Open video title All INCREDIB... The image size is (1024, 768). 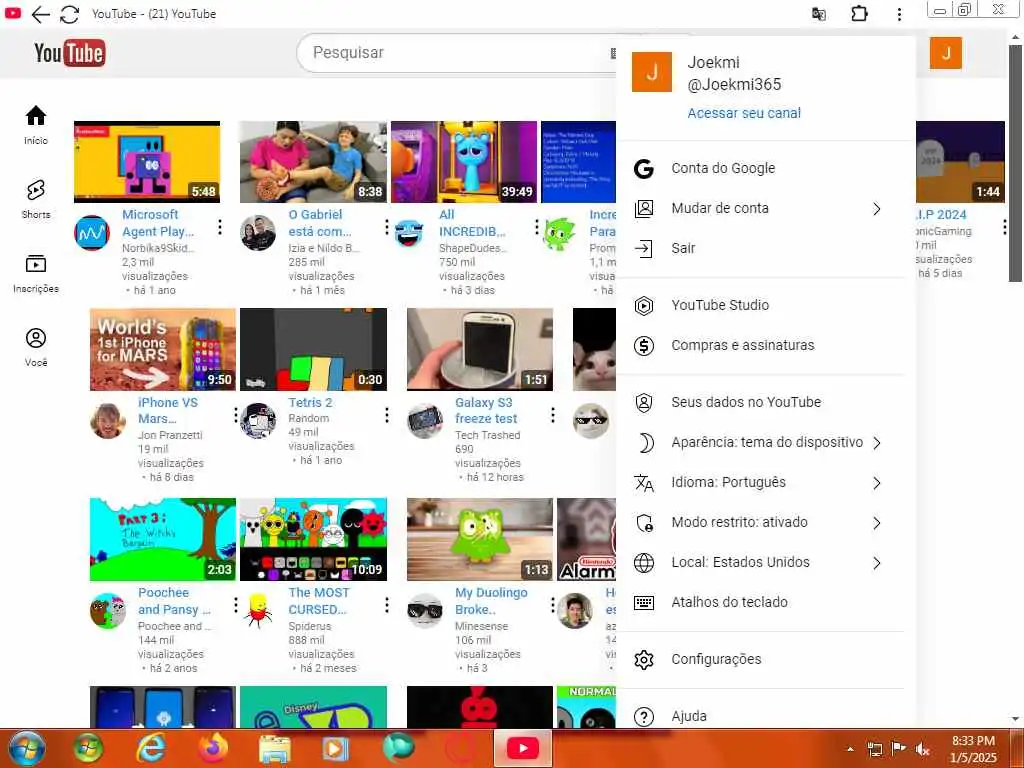tap(472, 223)
